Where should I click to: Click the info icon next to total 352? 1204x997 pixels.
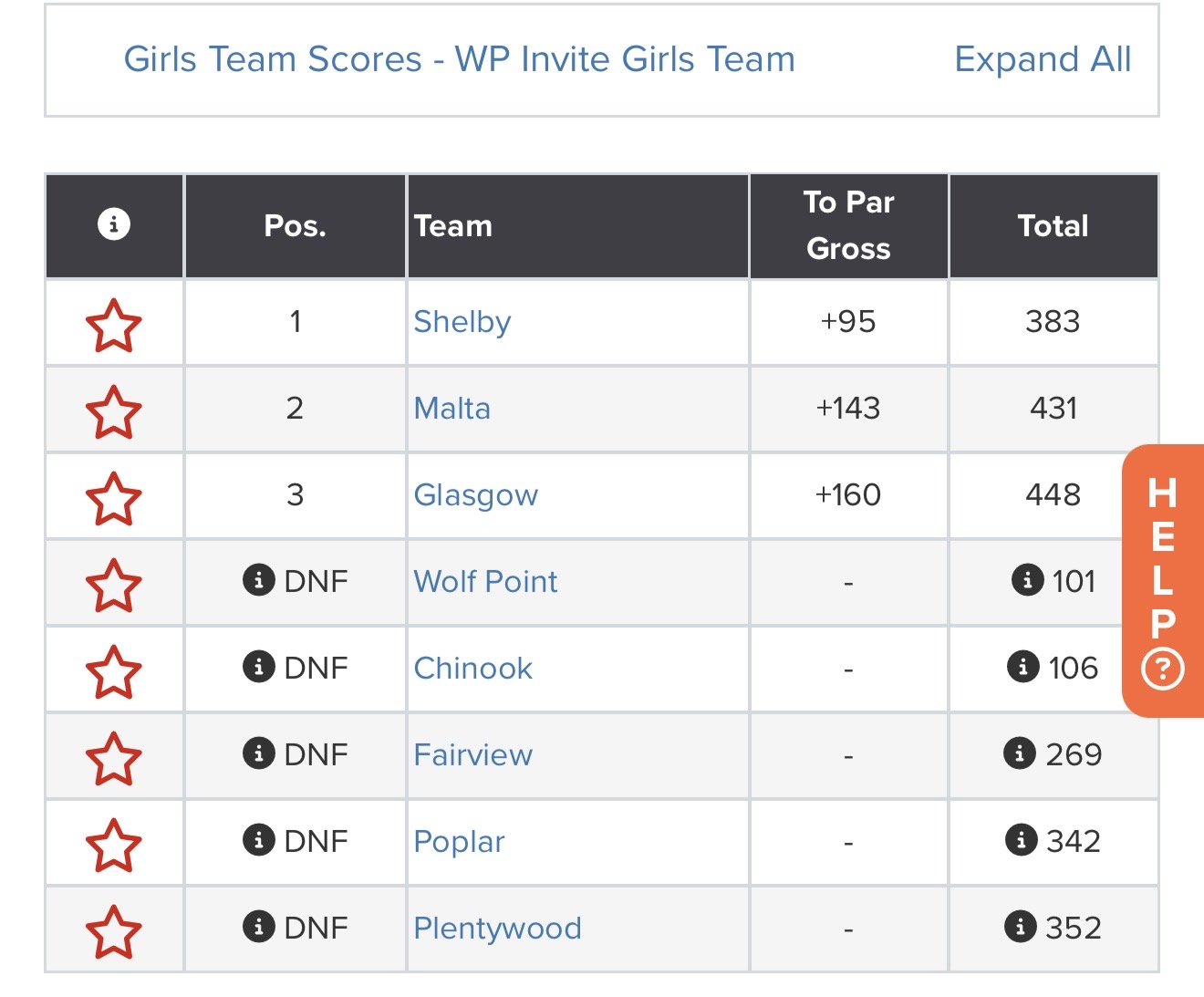click(x=1021, y=927)
